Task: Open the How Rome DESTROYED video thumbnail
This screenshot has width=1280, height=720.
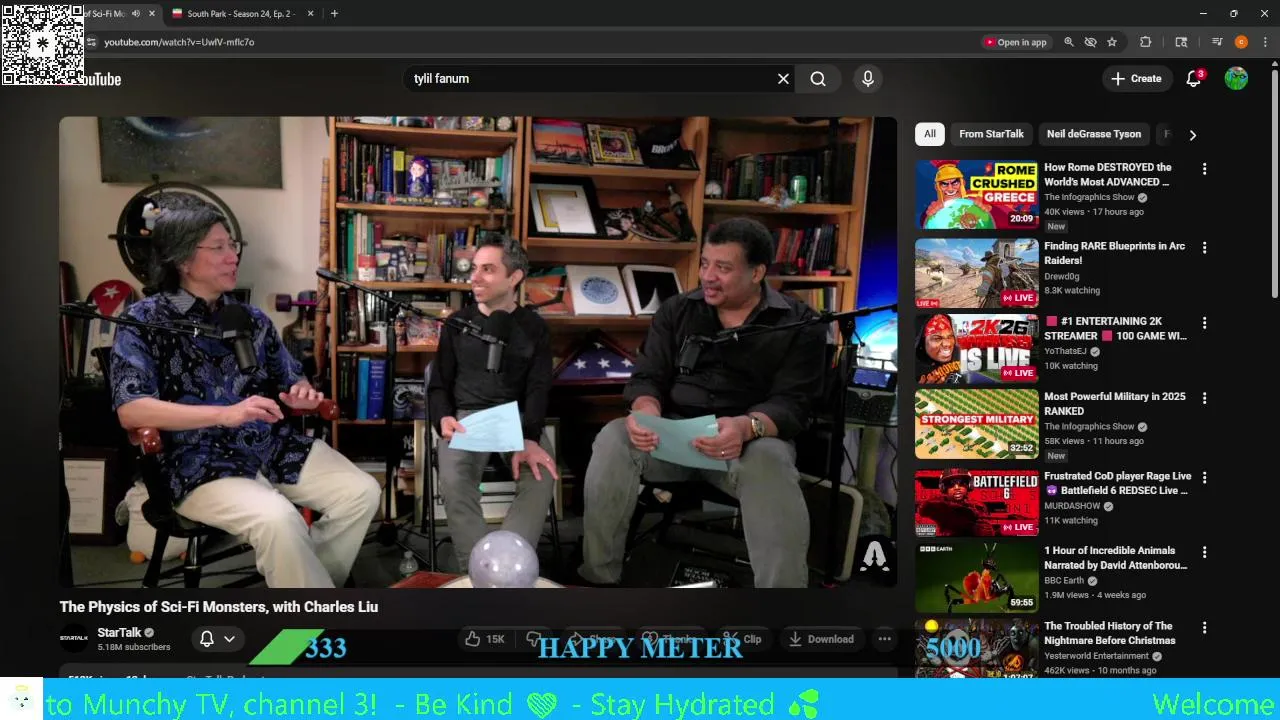Action: point(976,194)
